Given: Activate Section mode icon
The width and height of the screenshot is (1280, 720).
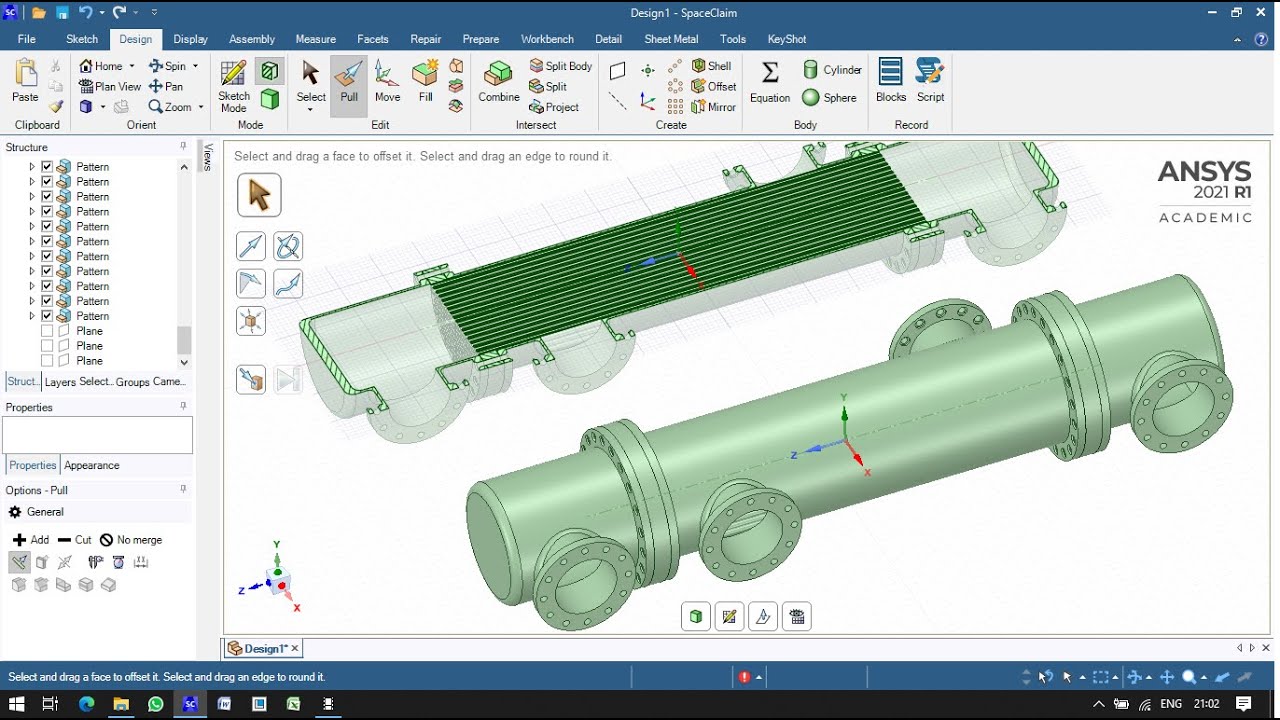Looking at the screenshot, I should click(270, 71).
